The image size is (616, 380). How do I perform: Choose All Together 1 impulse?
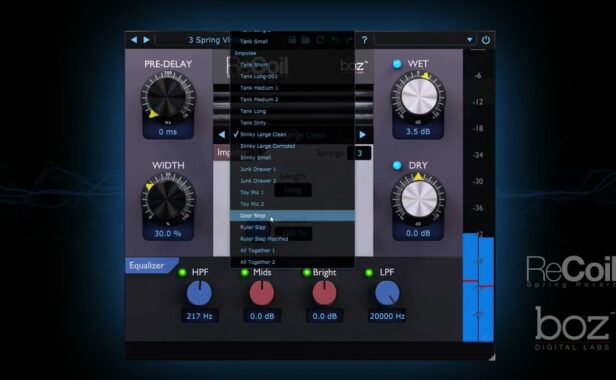(292, 250)
